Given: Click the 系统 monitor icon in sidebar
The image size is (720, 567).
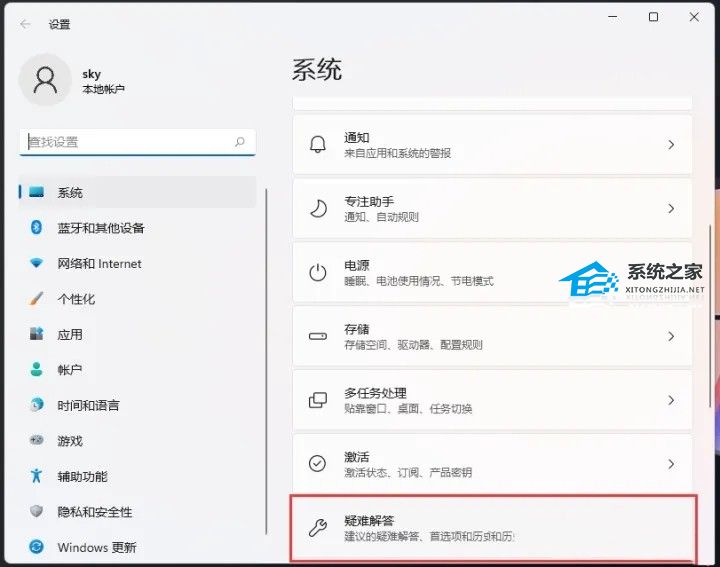Looking at the screenshot, I should pos(36,192).
